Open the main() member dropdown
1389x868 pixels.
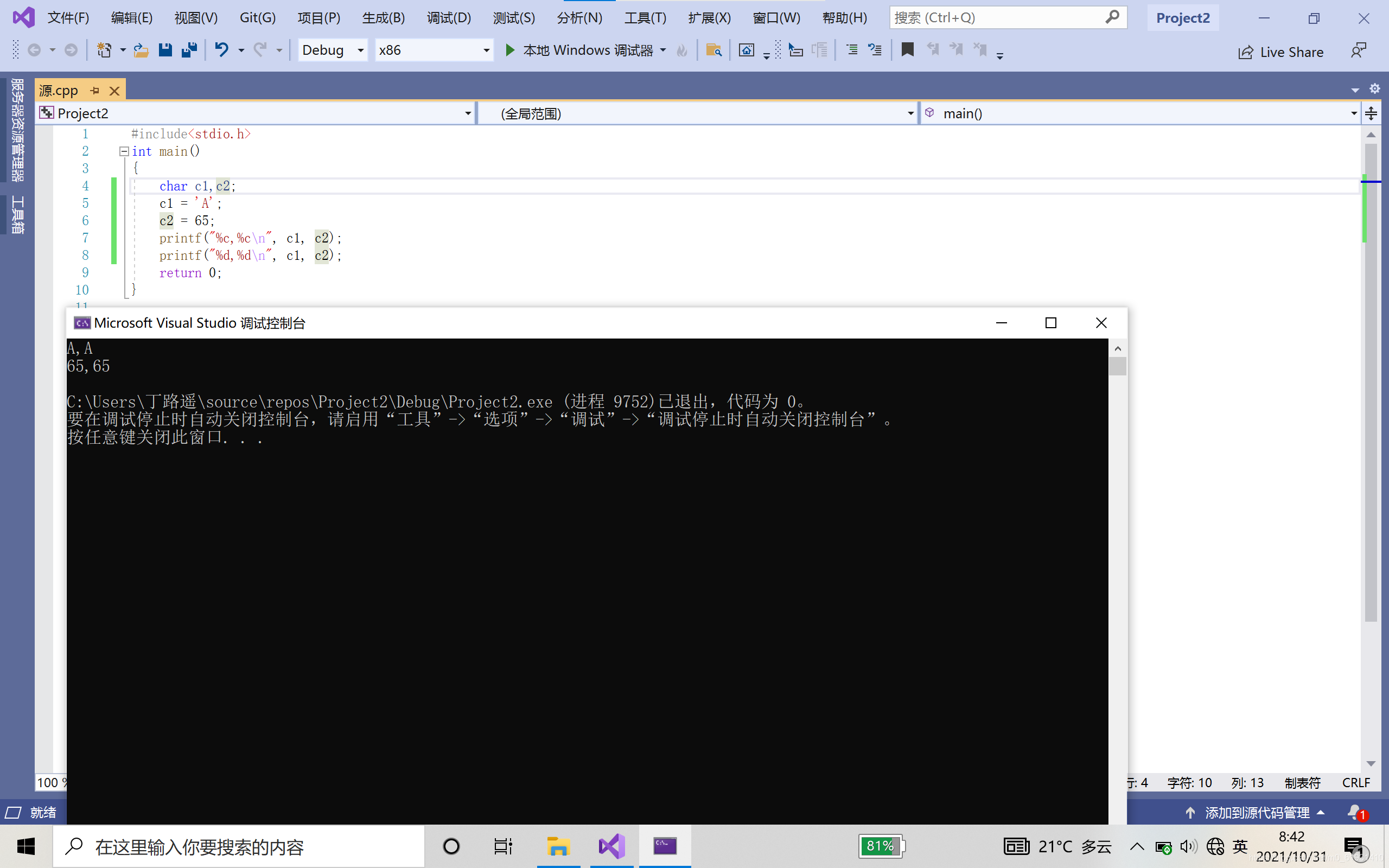(1139, 114)
